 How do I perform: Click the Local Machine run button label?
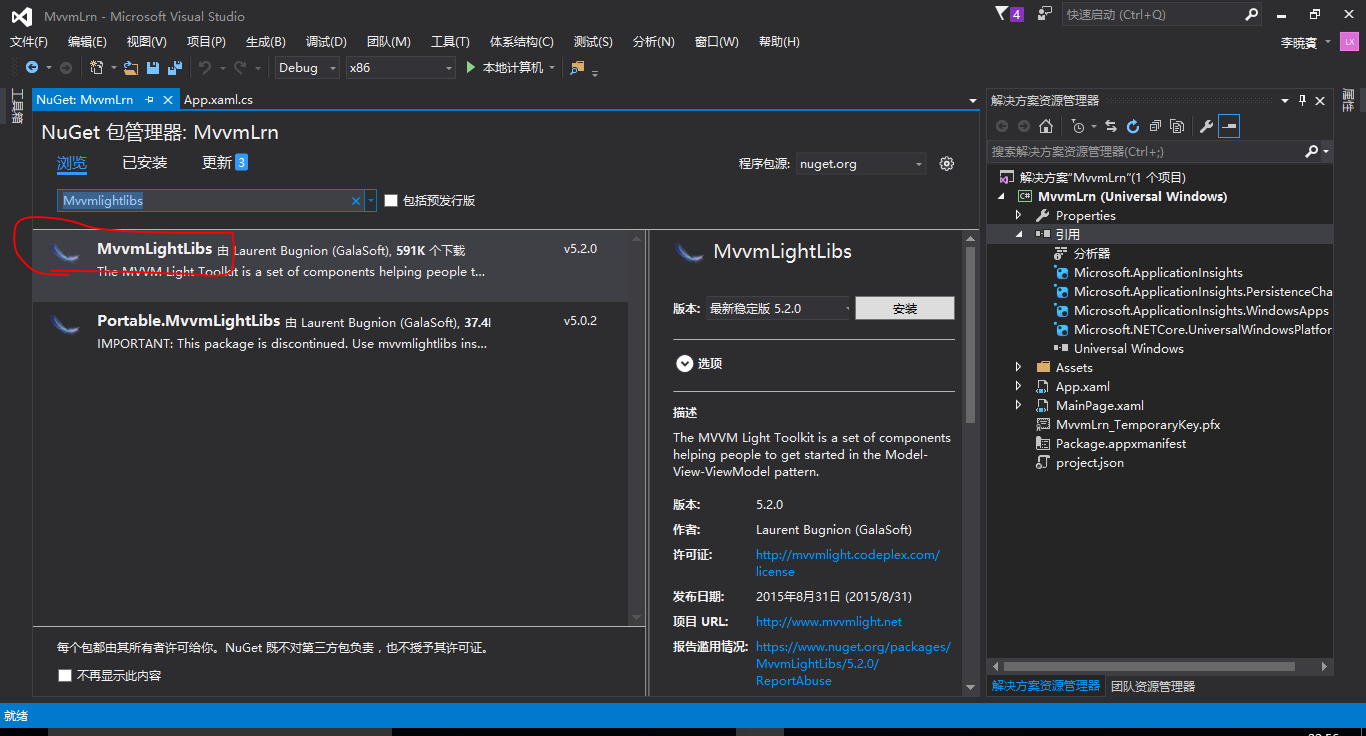click(x=513, y=68)
